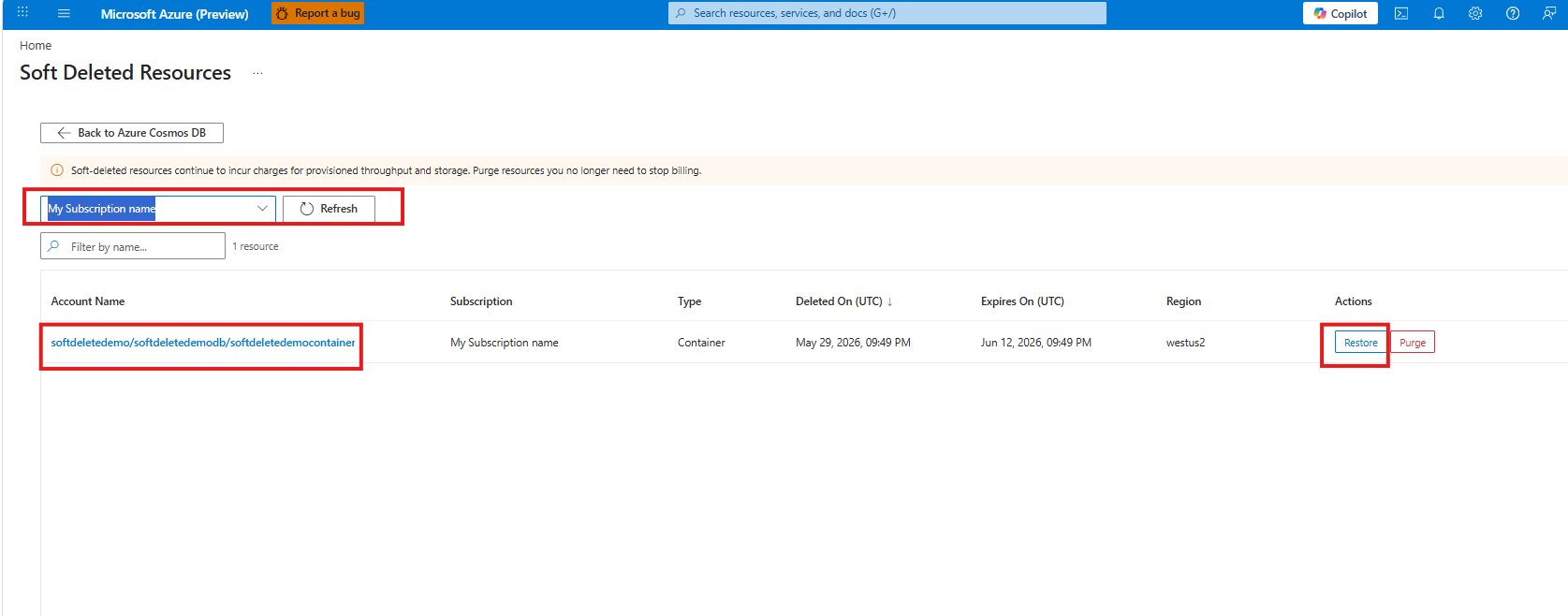1568x616 pixels.
Task: Go to the Home breadcrumb
Action: [36, 45]
